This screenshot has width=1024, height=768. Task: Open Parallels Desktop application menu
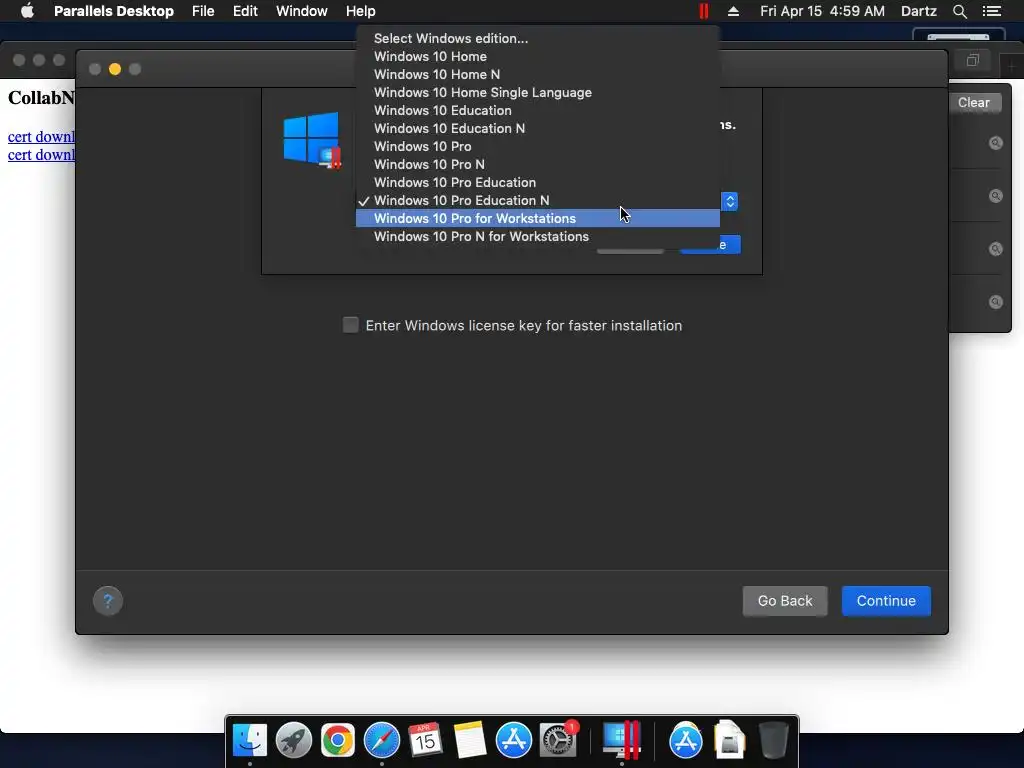[114, 11]
